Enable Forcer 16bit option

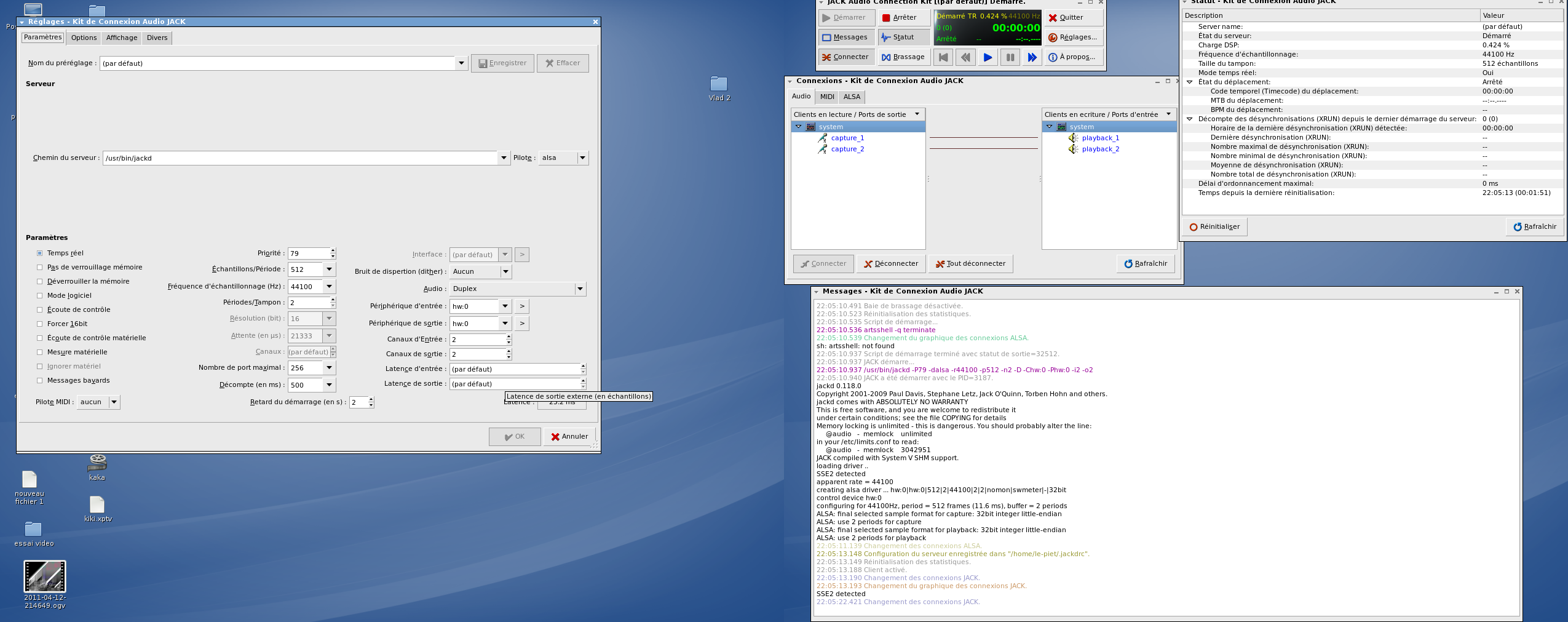tap(40, 324)
